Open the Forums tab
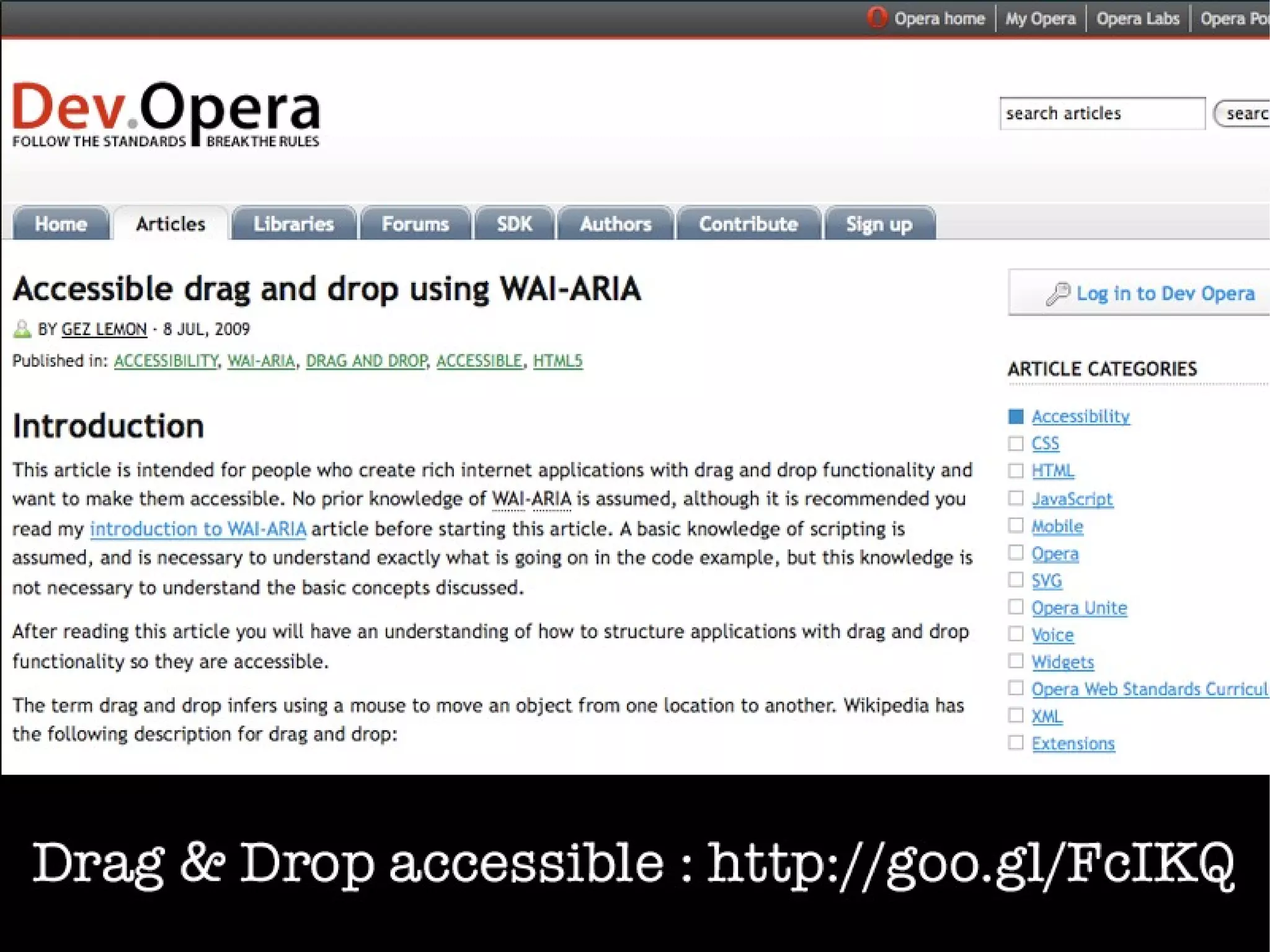 point(415,224)
